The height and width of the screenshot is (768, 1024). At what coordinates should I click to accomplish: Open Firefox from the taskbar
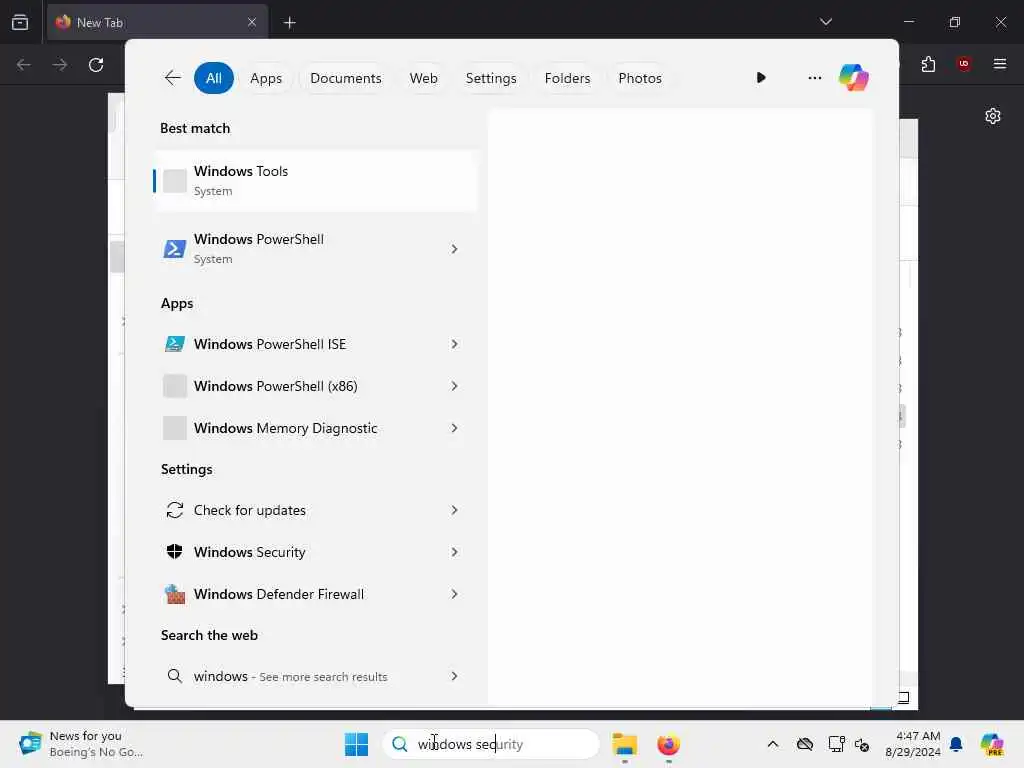click(x=668, y=744)
